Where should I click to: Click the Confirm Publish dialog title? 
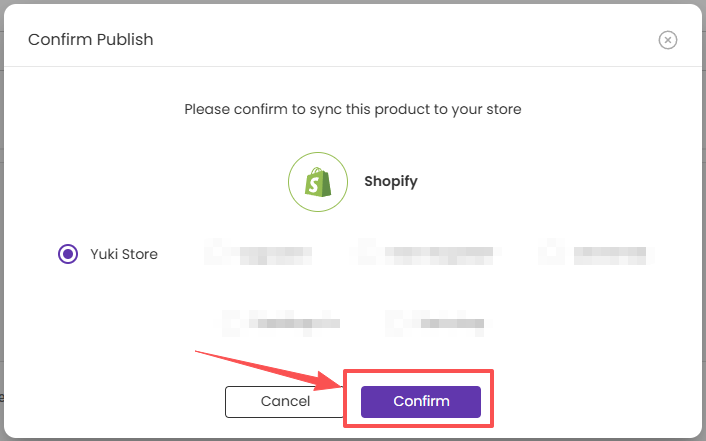pos(91,40)
